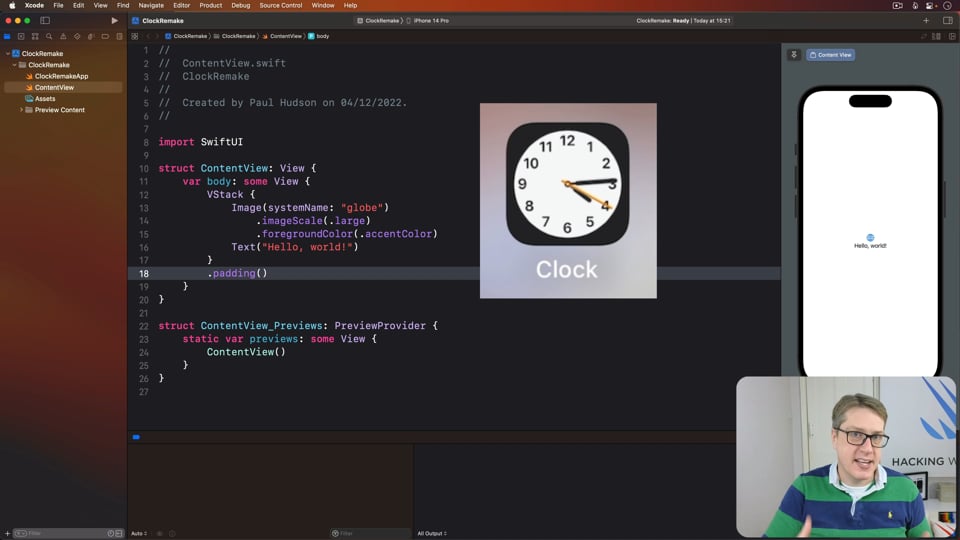Open the Test navigator diamond icon
The height and width of the screenshot is (540, 960).
point(77,36)
